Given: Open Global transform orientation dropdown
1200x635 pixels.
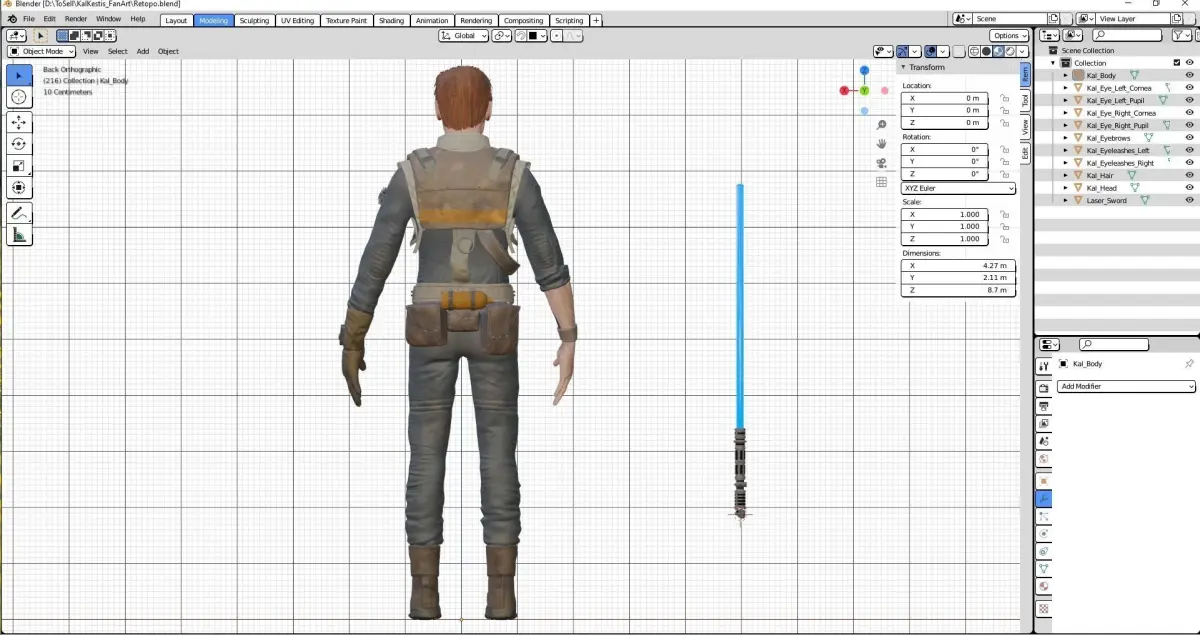Looking at the screenshot, I should (463, 35).
